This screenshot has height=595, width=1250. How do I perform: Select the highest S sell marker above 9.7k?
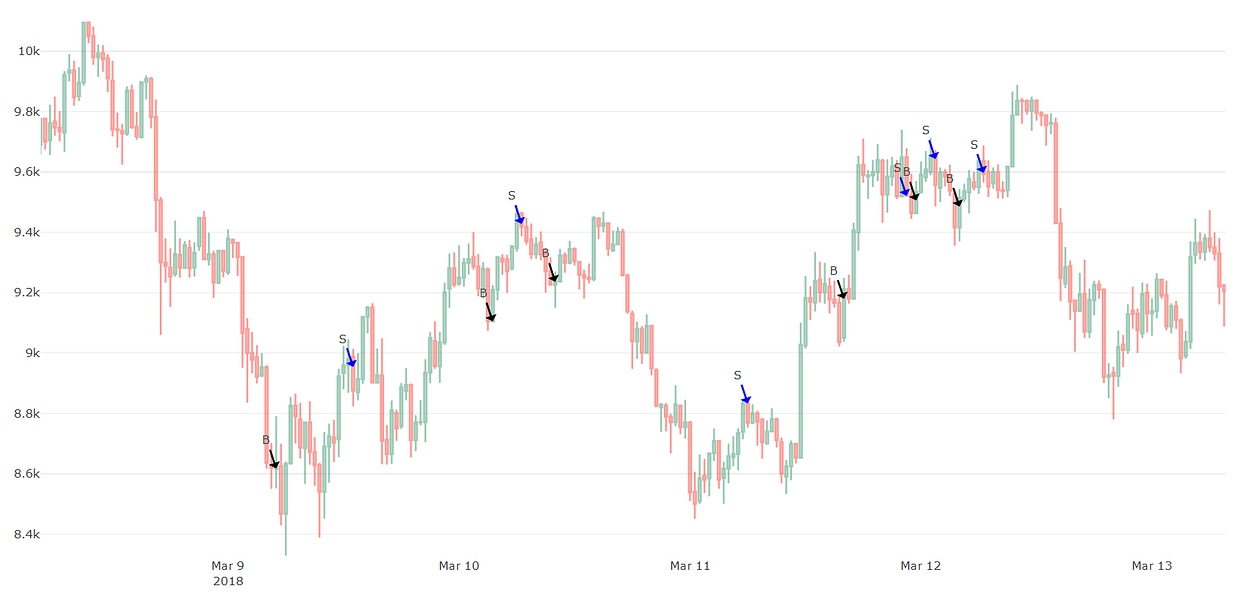926,130
